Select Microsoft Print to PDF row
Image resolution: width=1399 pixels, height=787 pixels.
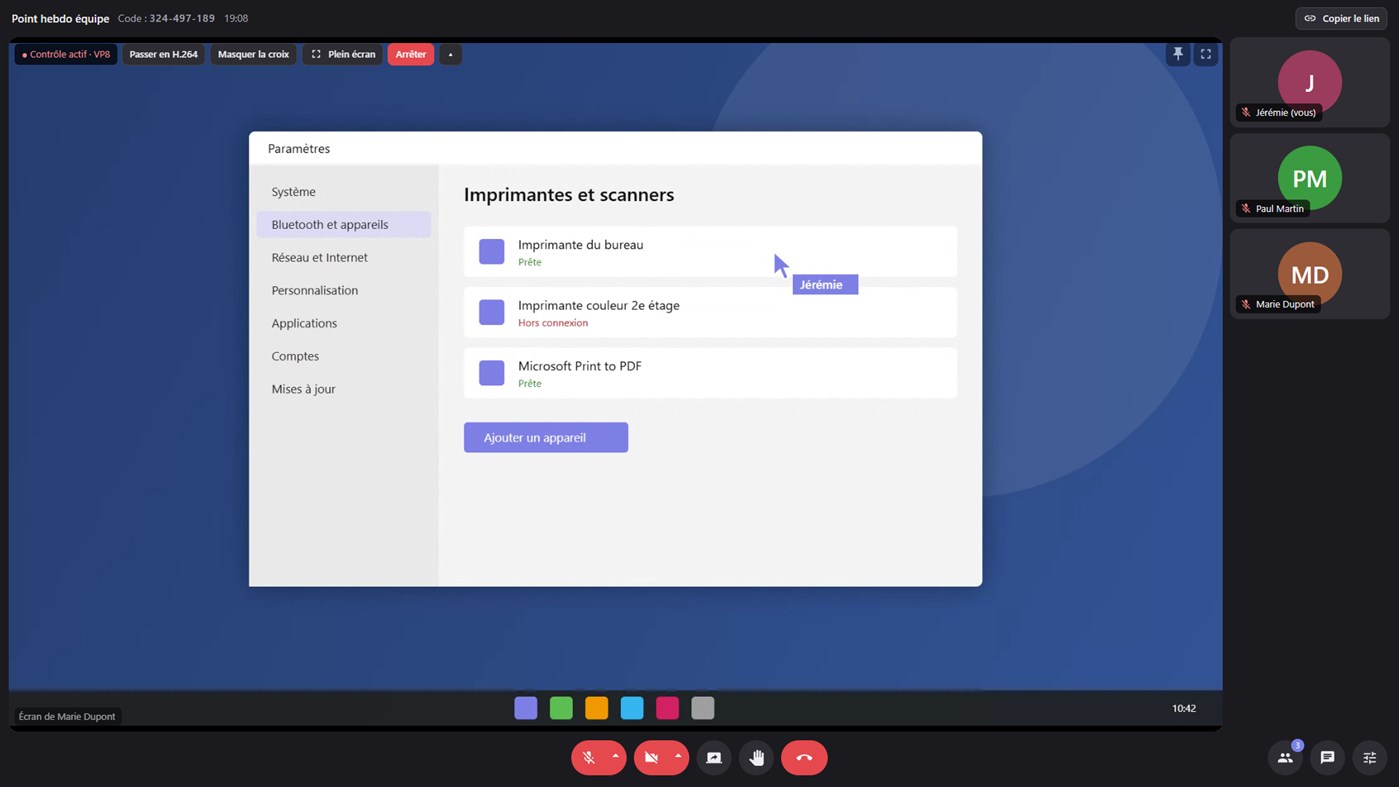[710, 373]
